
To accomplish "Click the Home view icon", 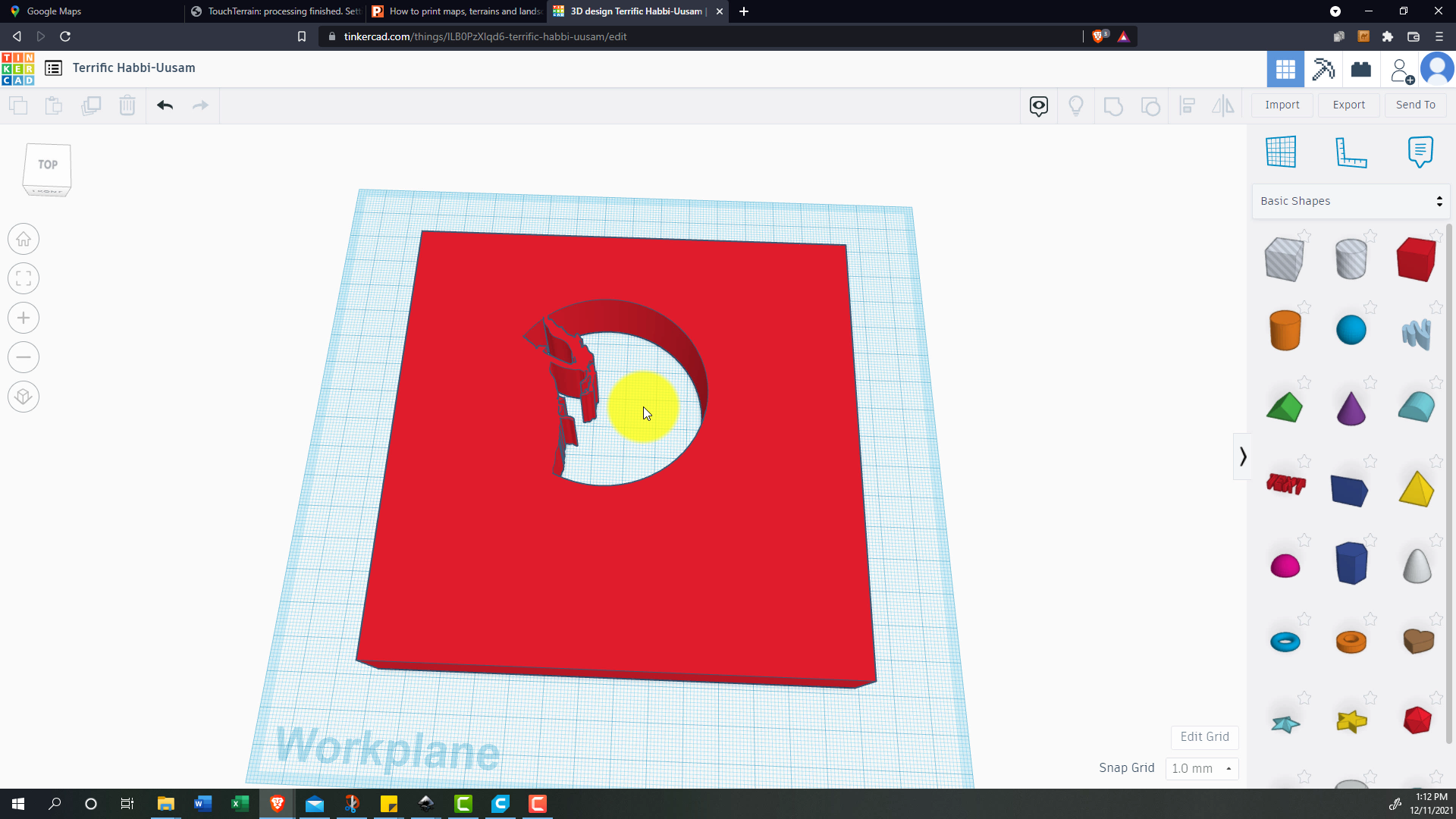I will click(x=24, y=240).
